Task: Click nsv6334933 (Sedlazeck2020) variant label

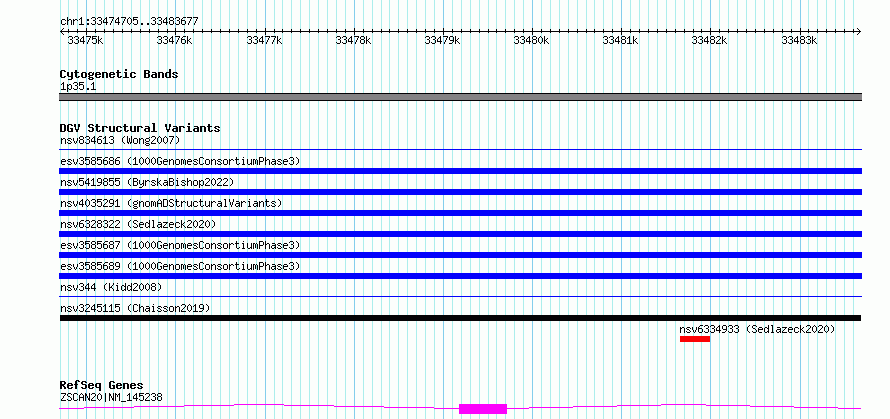Action: (x=757, y=329)
